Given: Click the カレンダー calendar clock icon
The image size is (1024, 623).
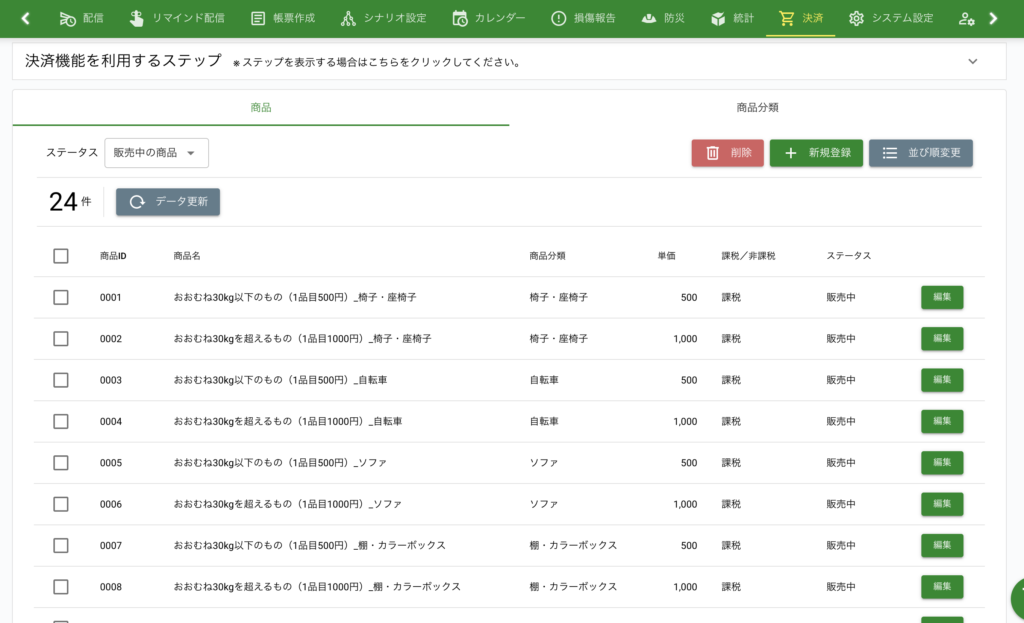Looking at the screenshot, I should pos(460,18).
